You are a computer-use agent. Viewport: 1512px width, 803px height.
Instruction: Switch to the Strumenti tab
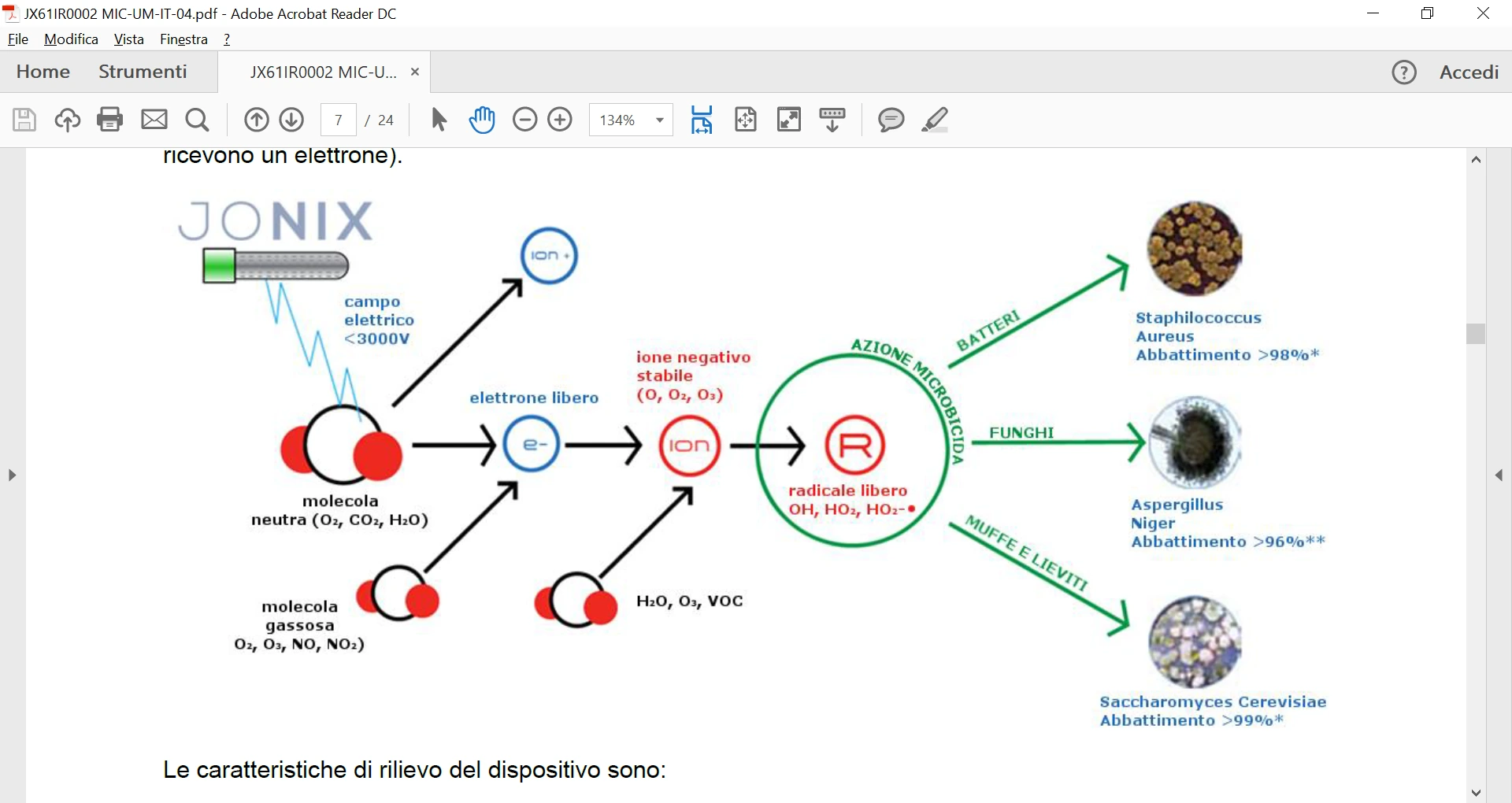[143, 72]
